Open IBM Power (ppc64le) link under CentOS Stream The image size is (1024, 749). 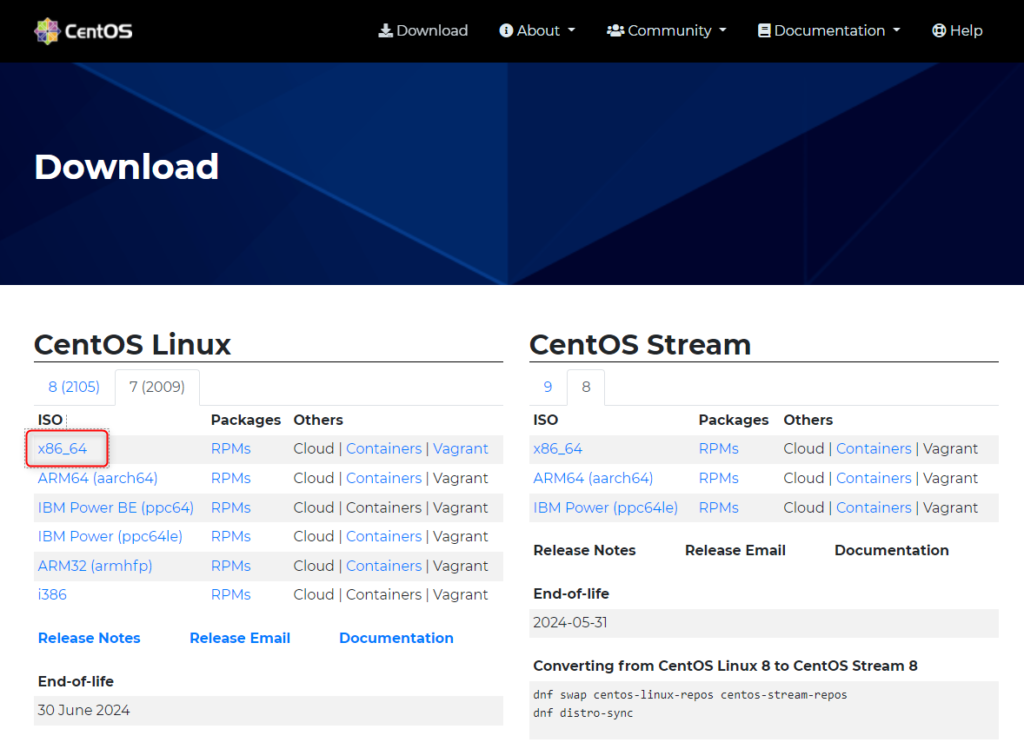[605, 507]
